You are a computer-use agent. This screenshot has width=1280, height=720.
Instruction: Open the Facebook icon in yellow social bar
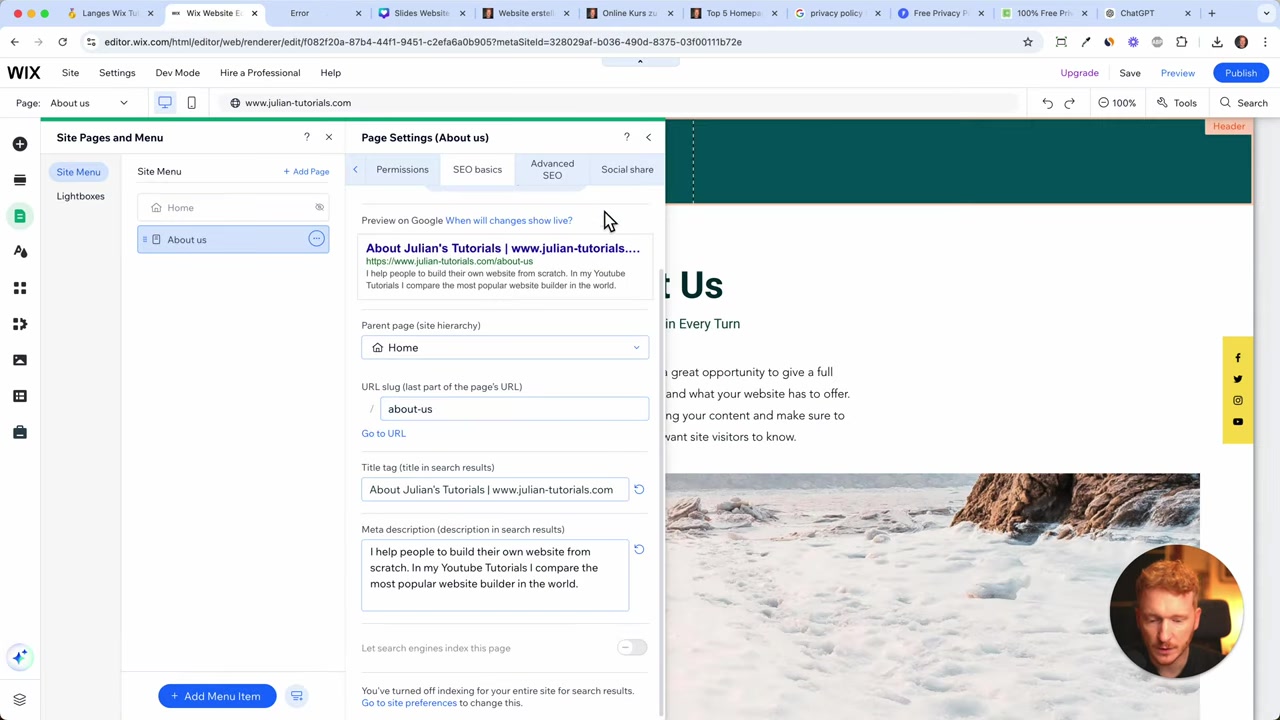tap(1238, 358)
